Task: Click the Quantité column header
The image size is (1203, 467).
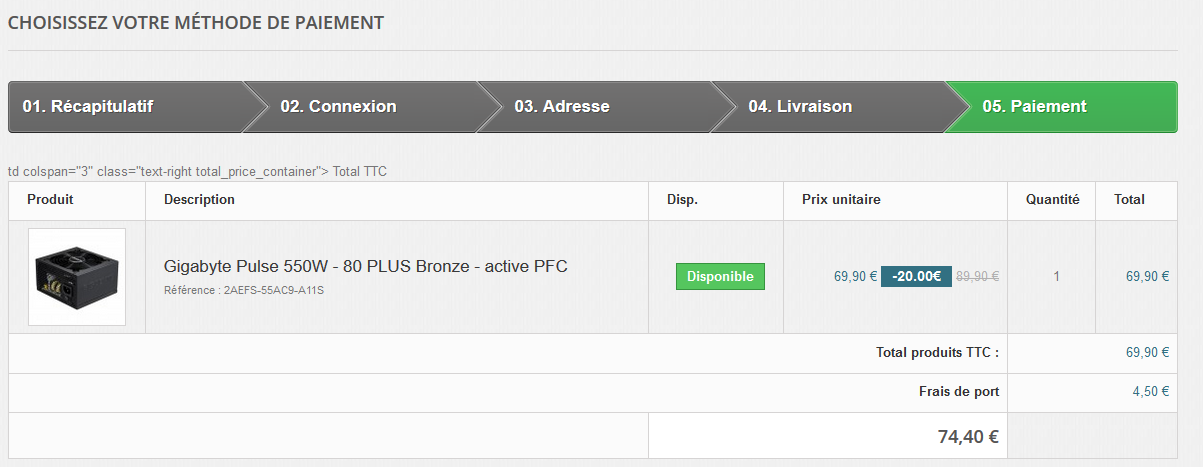Action: coord(1052,200)
